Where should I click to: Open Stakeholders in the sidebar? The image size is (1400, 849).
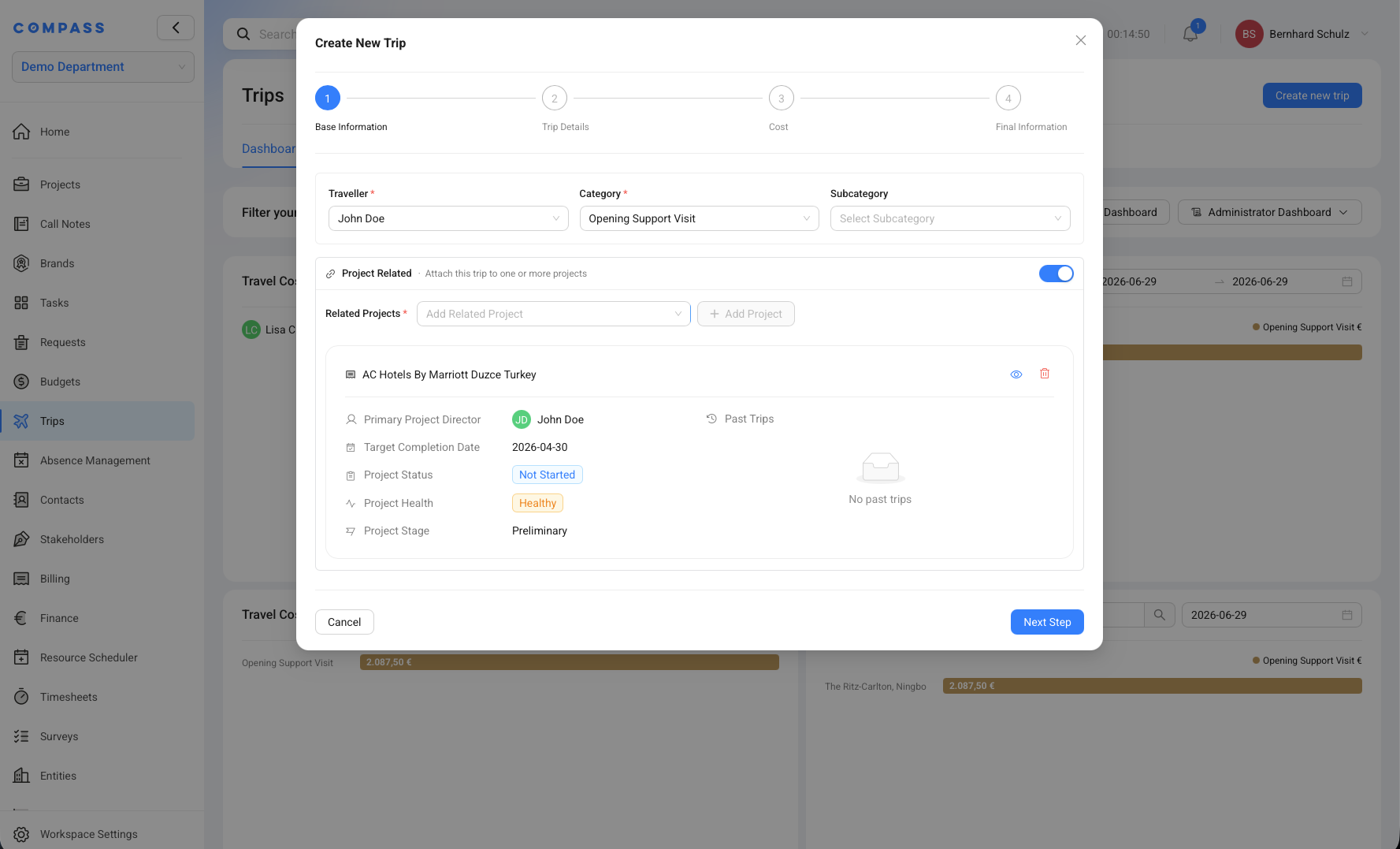(x=97, y=539)
